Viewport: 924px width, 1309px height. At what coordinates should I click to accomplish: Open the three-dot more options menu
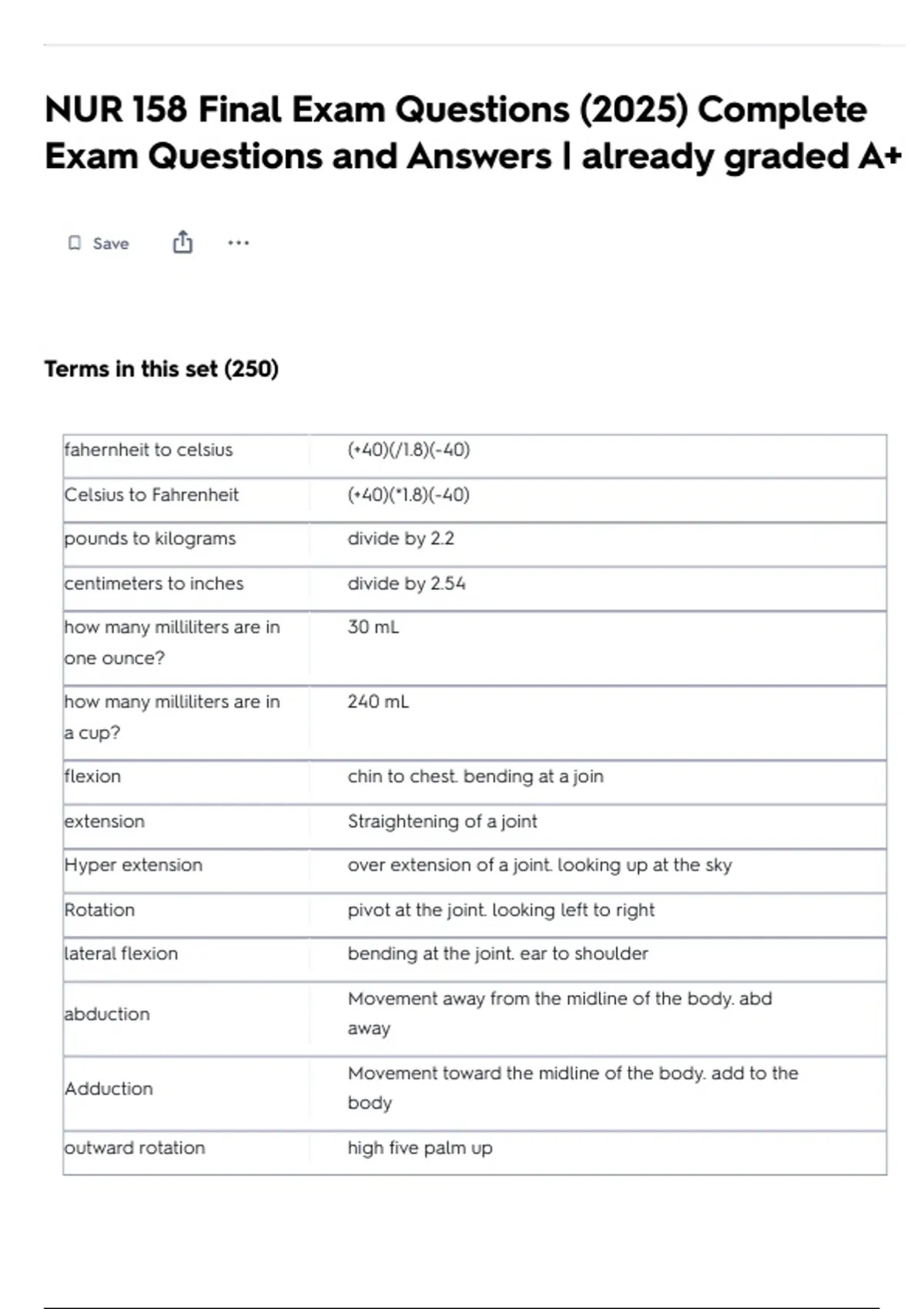[x=239, y=243]
